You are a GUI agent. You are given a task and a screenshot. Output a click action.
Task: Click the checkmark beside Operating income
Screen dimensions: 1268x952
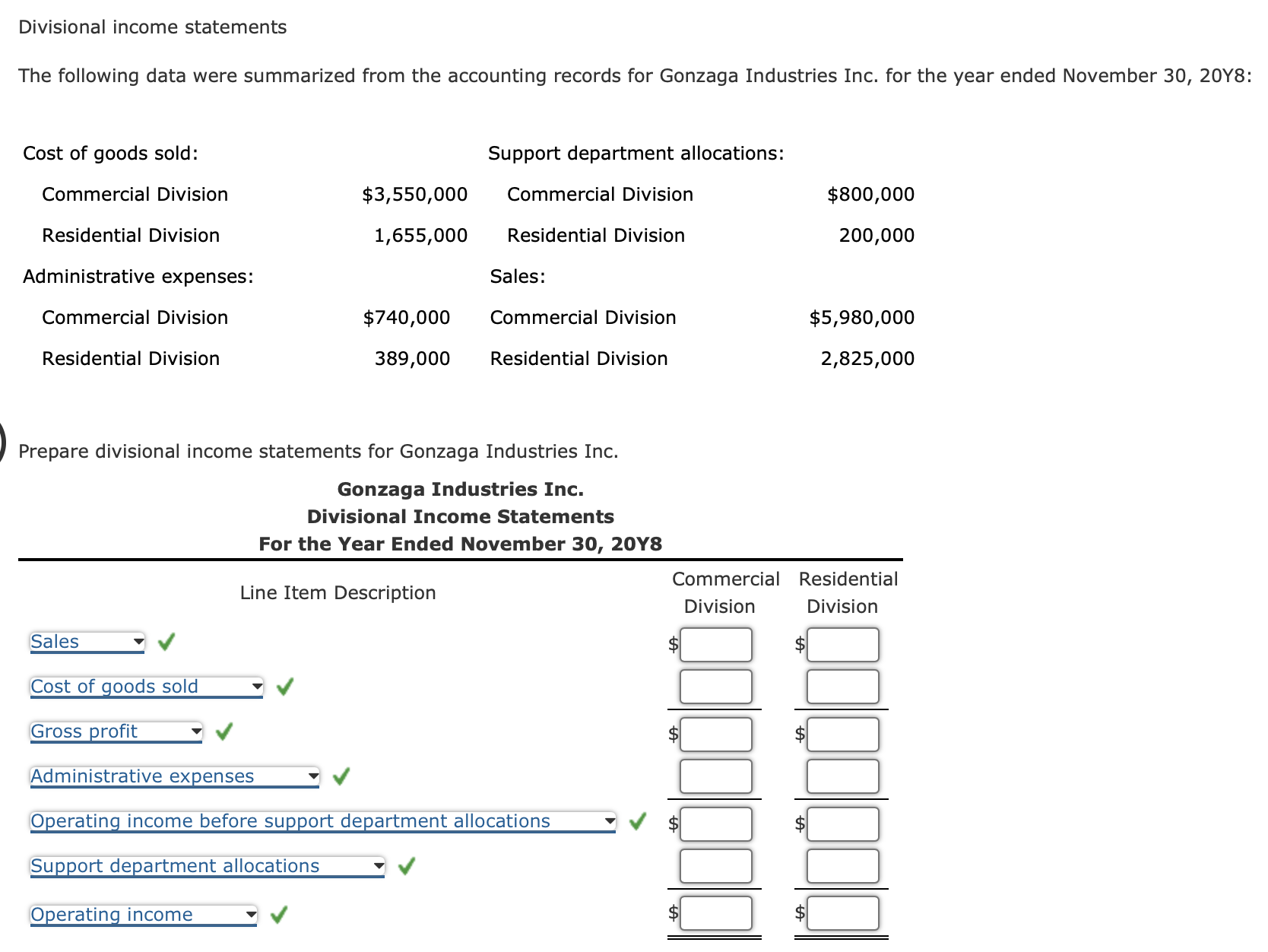(279, 914)
